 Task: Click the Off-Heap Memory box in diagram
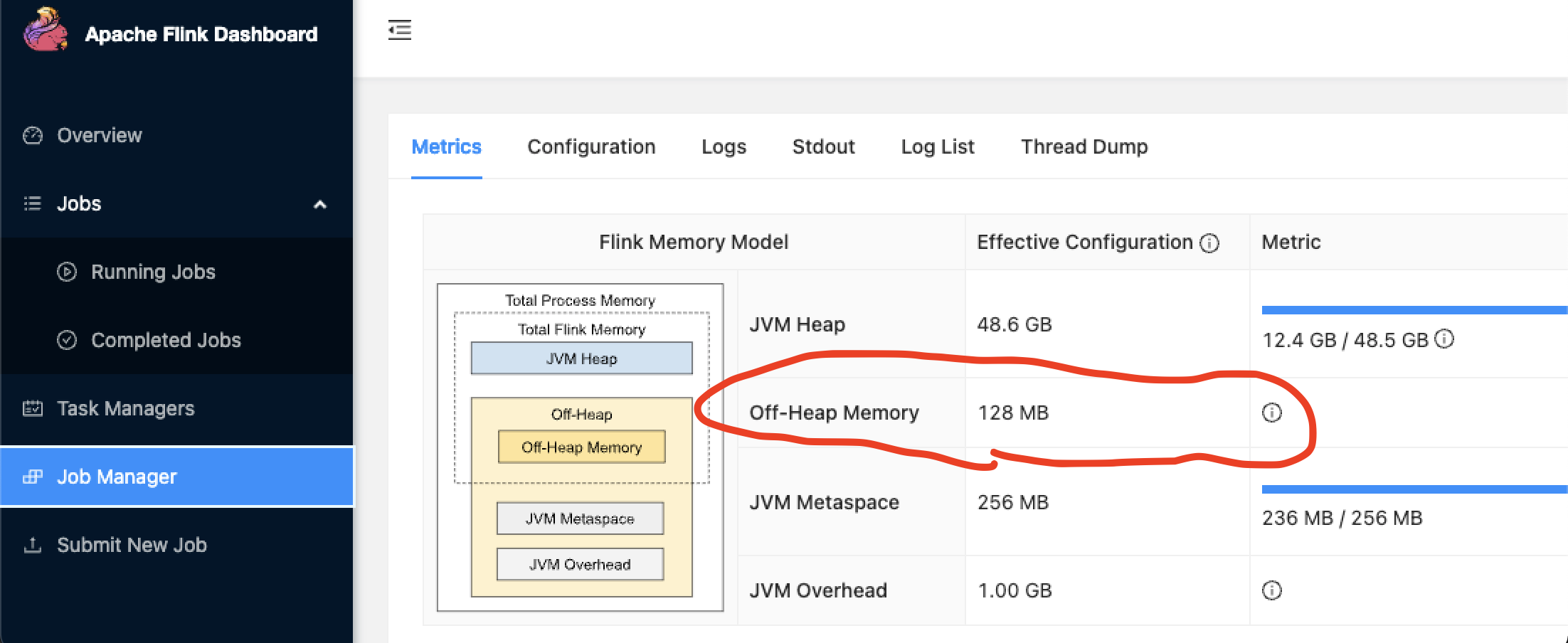(581, 447)
